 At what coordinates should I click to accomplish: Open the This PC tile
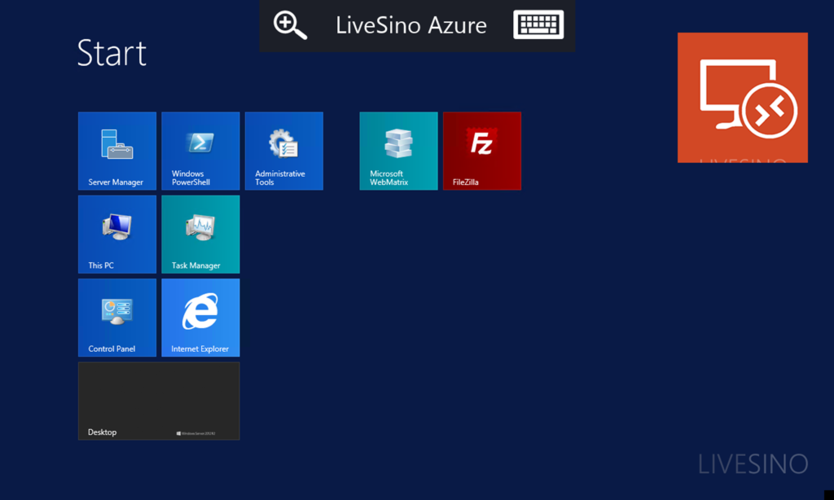(x=117, y=235)
